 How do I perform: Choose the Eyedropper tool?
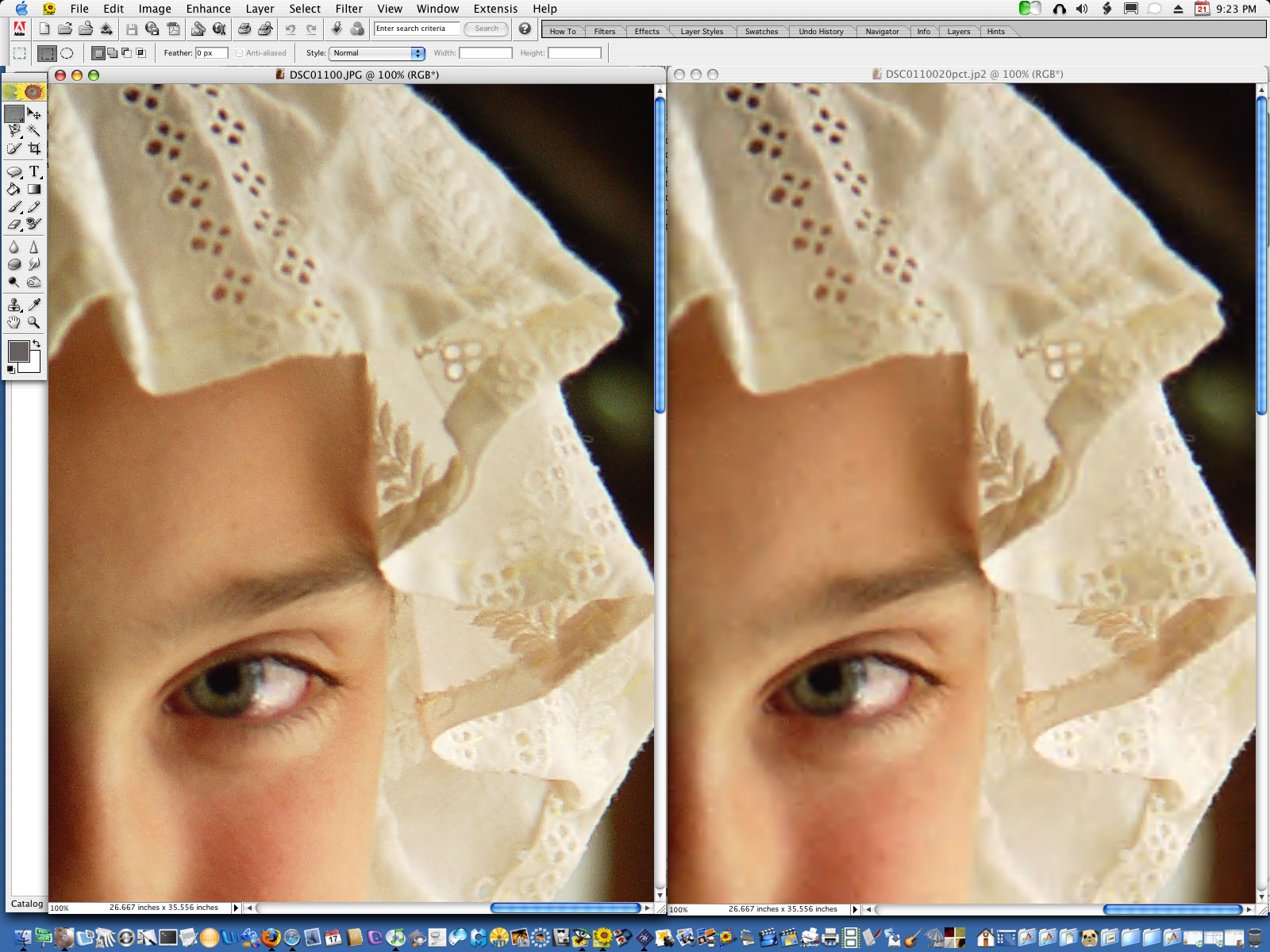[34, 305]
